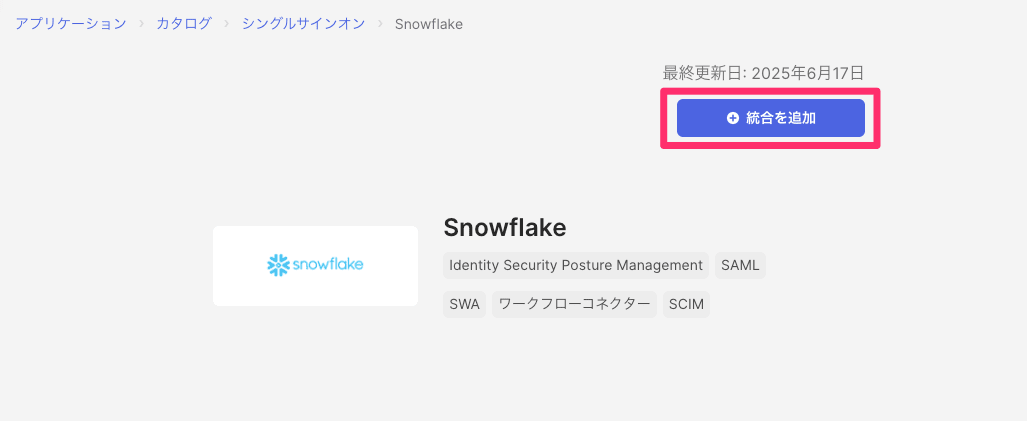Click the chevron after カタログ breadcrumb

(x=227, y=23)
